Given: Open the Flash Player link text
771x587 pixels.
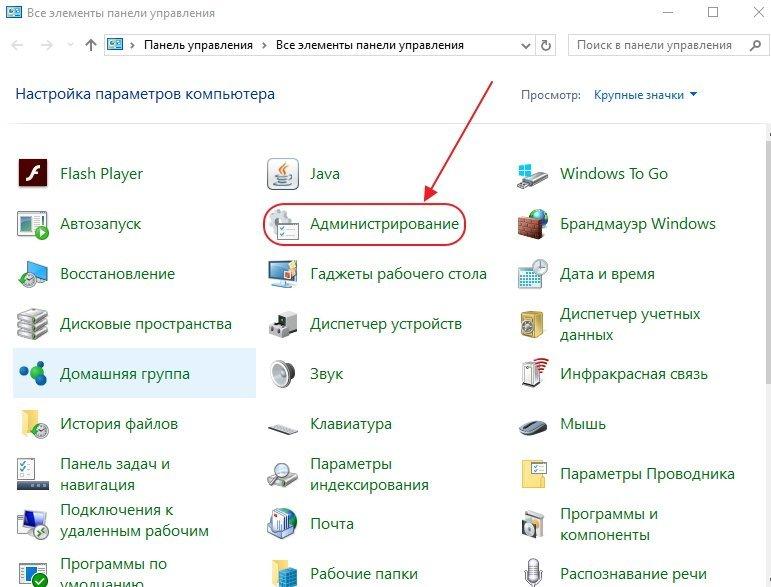Looking at the screenshot, I should coord(101,174).
